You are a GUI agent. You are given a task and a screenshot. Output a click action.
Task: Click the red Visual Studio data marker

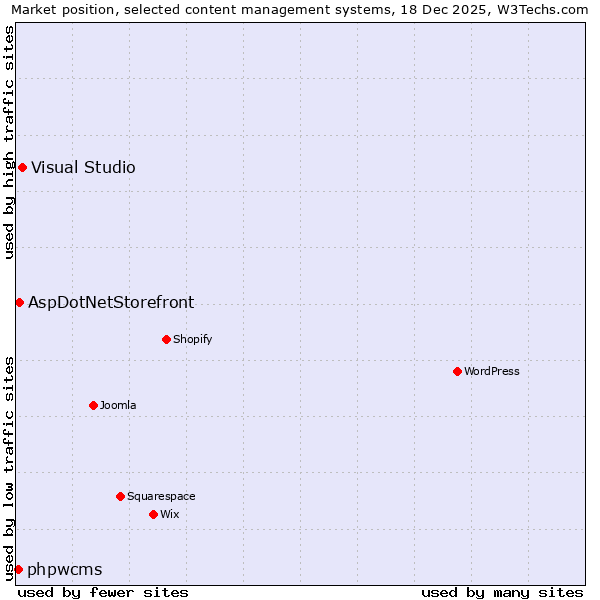22,167
